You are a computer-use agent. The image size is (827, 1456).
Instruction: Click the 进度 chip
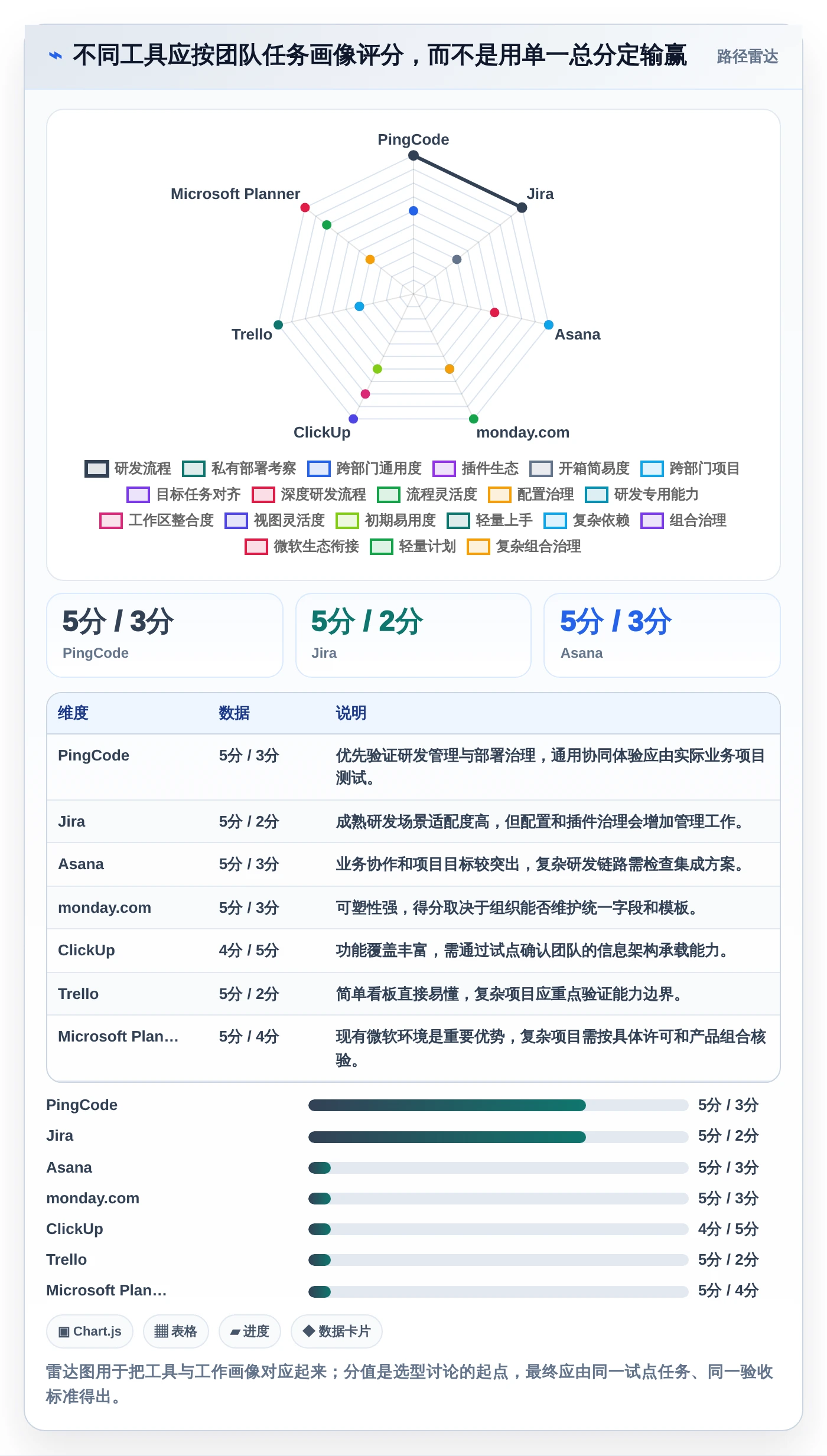coord(249,1331)
